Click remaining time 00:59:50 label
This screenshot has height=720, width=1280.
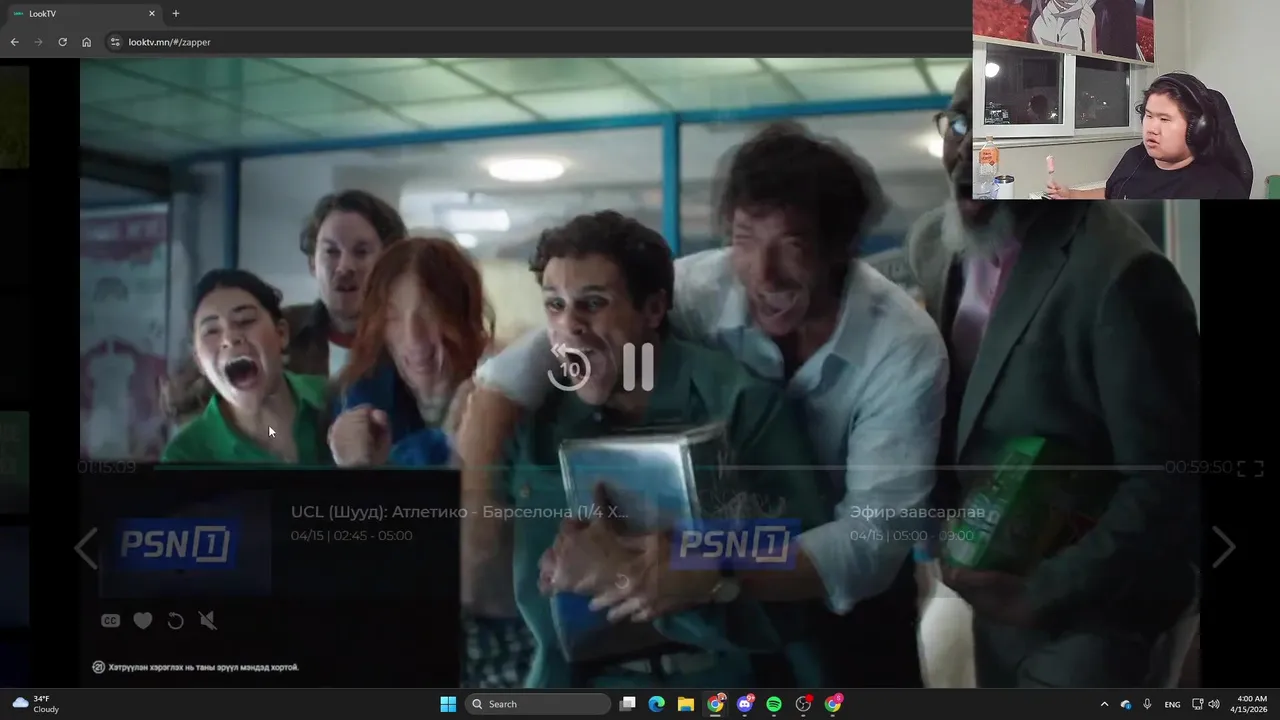[x=1198, y=467]
